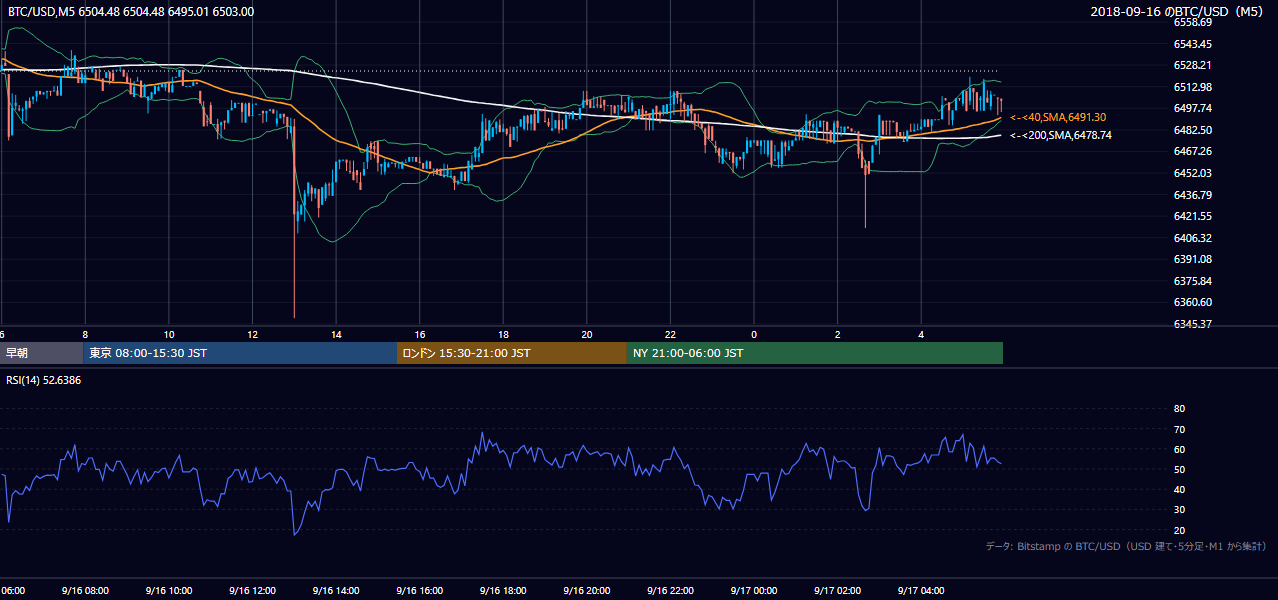Viewport: 1278px width, 600px height.
Task: Click the 9/17 02:00 date label
Action: [837, 590]
